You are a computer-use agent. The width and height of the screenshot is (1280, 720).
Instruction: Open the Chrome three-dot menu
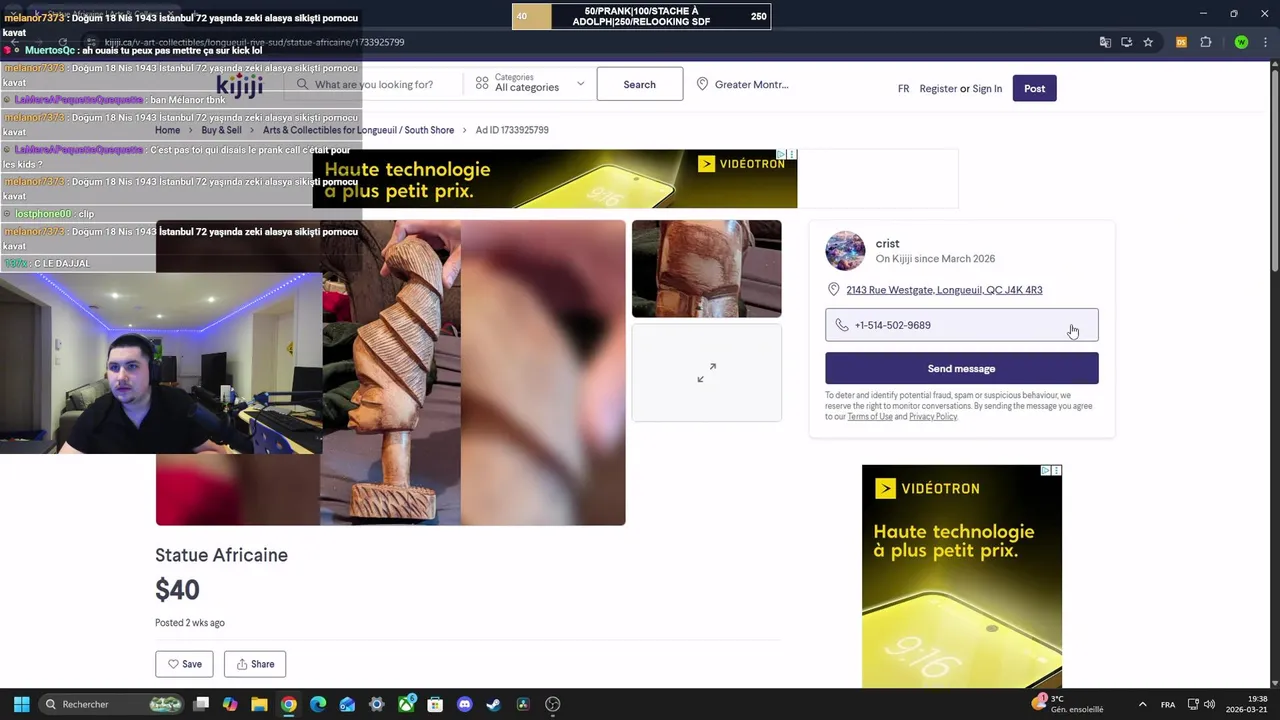point(1264,42)
